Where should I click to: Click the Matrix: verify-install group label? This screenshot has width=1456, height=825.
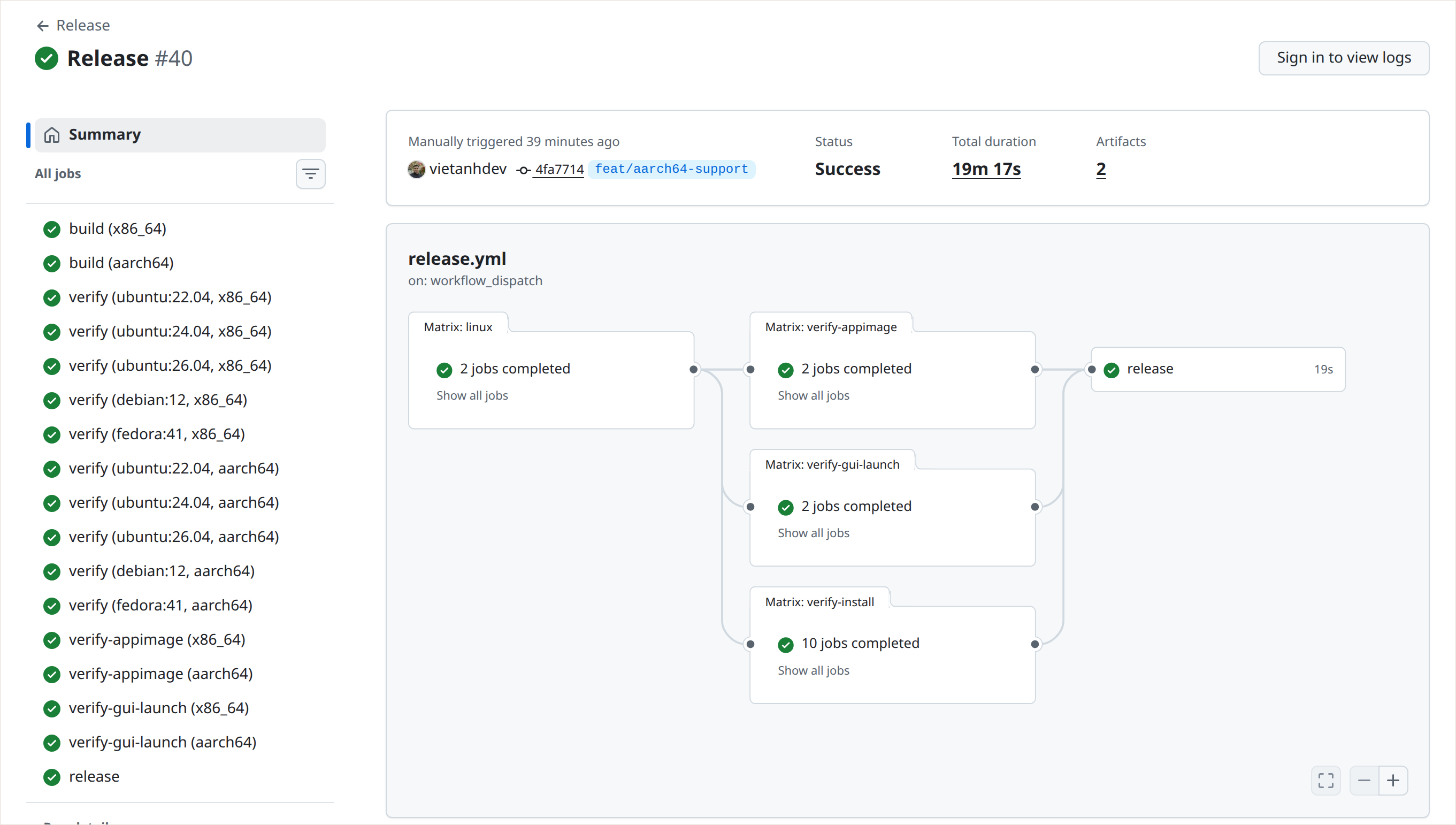[819, 602]
